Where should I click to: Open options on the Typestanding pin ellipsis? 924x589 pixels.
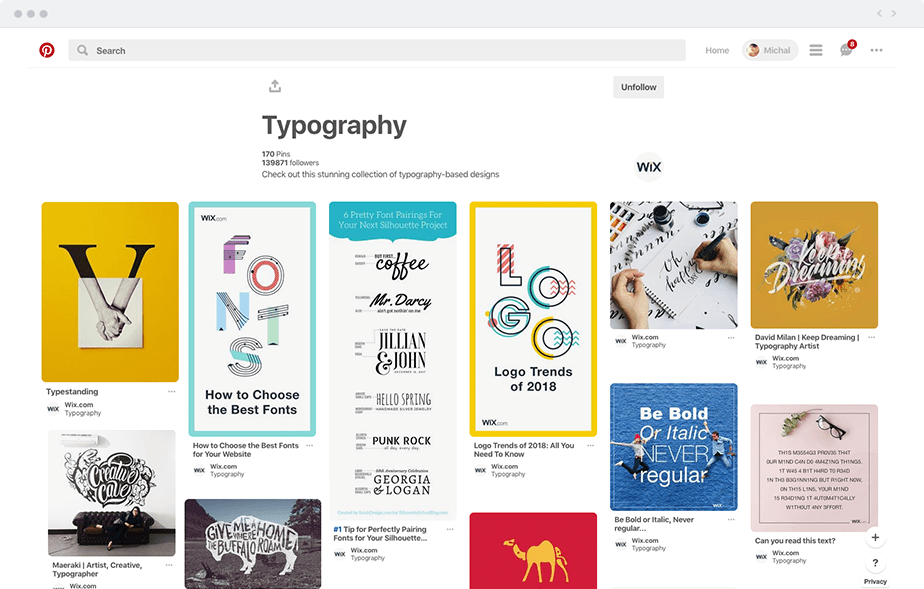pos(172,391)
